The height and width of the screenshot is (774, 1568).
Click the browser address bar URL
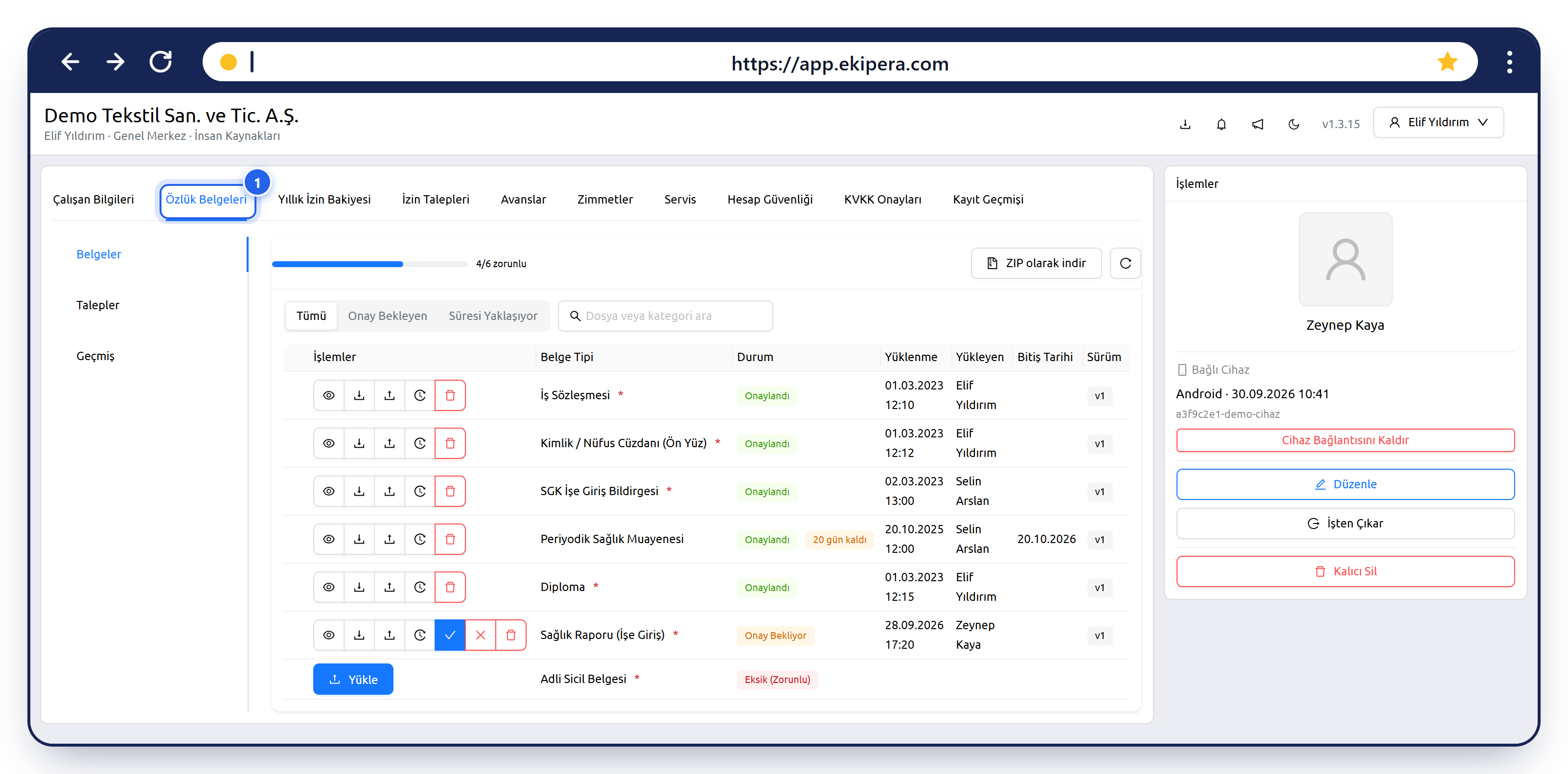(840, 63)
